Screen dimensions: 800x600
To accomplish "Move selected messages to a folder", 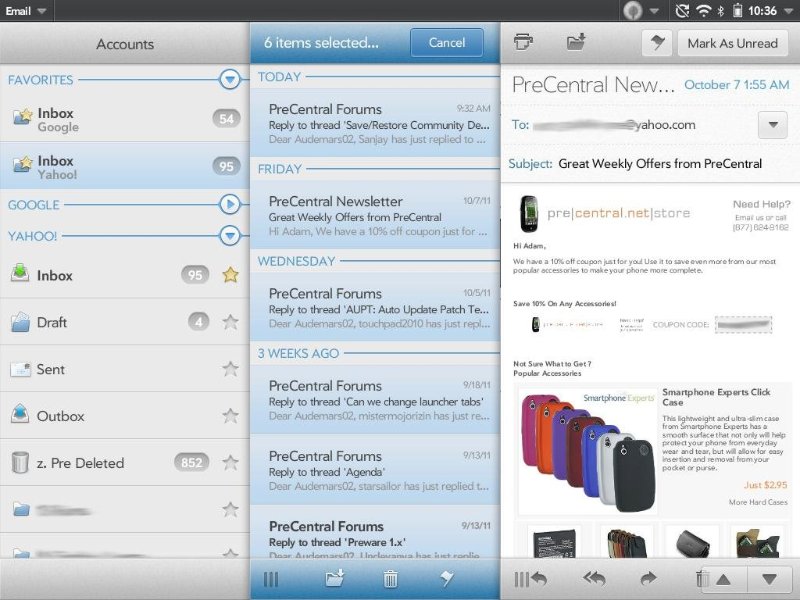I will click(x=335, y=579).
